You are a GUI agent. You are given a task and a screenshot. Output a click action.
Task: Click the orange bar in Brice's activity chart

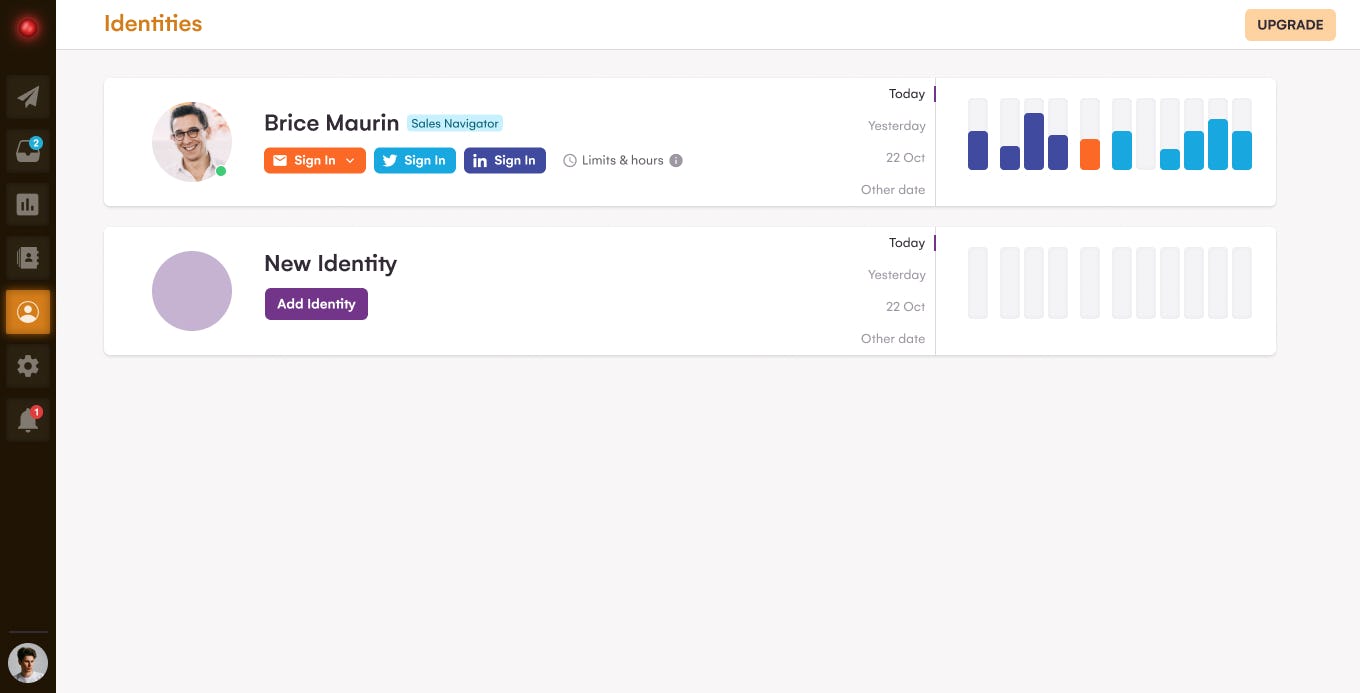click(x=1090, y=154)
